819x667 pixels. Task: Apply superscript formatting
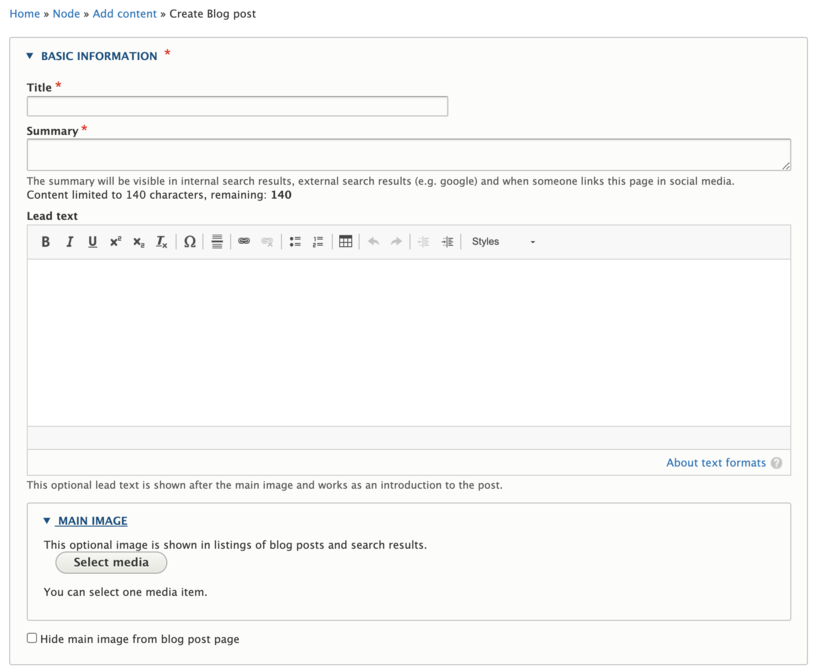pos(115,242)
